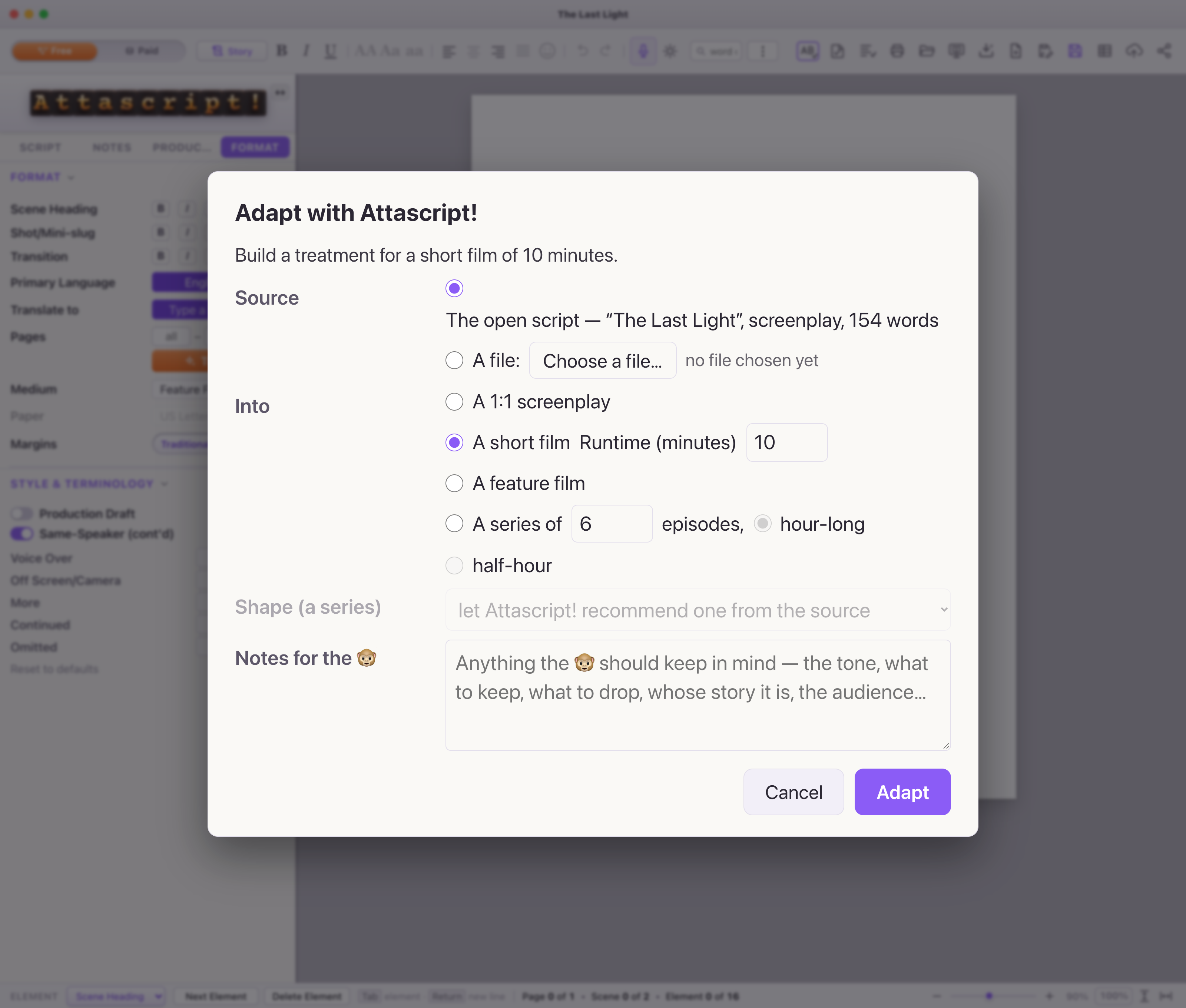
Task: Open the NOTES tab in the sidebar
Action: point(112,147)
